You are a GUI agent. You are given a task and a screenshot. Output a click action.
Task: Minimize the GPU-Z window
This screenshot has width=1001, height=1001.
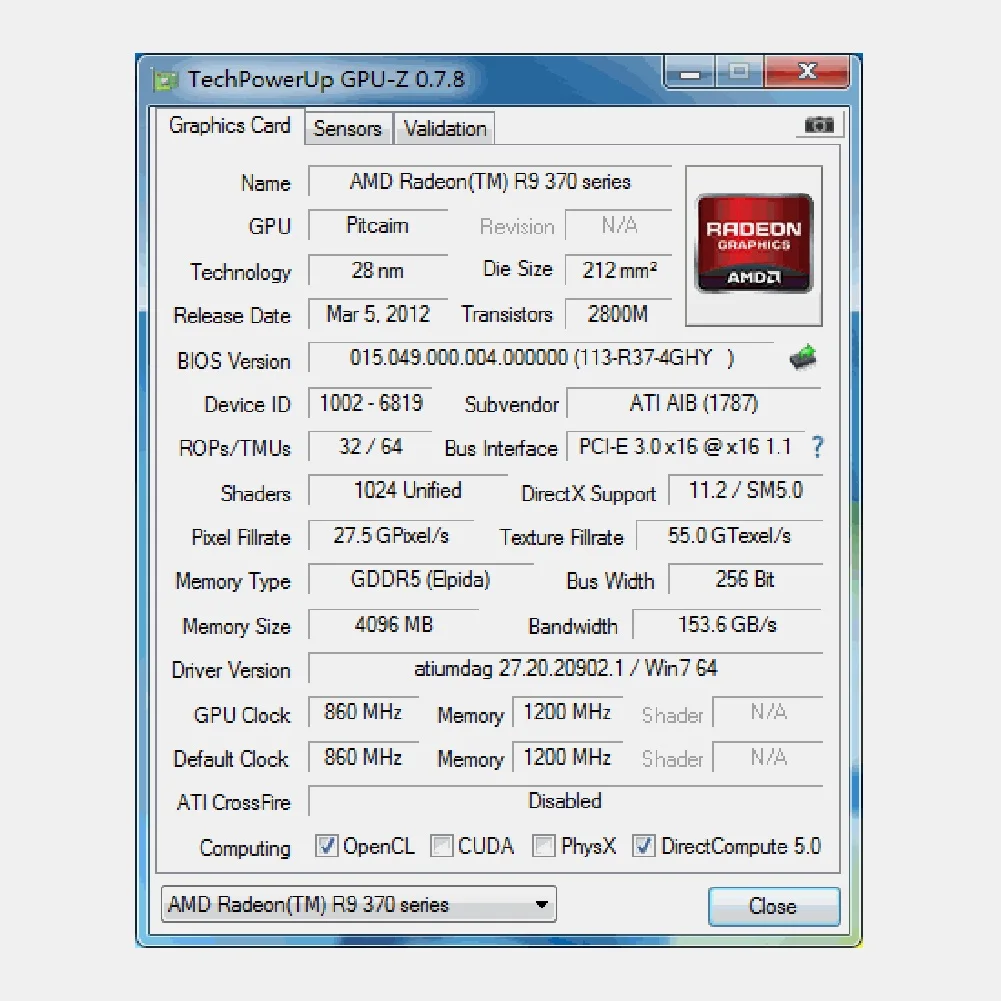coord(690,72)
